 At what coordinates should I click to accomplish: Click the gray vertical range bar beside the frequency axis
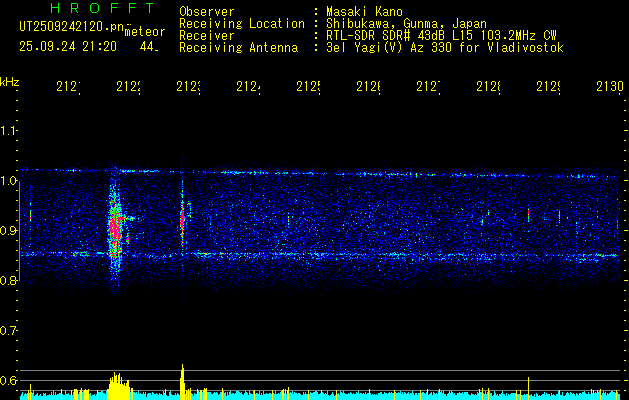(20, 231)
